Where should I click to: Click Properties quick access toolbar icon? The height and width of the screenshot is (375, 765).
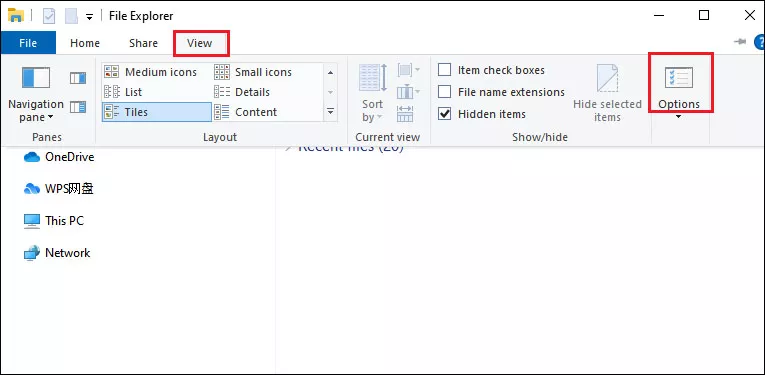[x=49, y=16]
